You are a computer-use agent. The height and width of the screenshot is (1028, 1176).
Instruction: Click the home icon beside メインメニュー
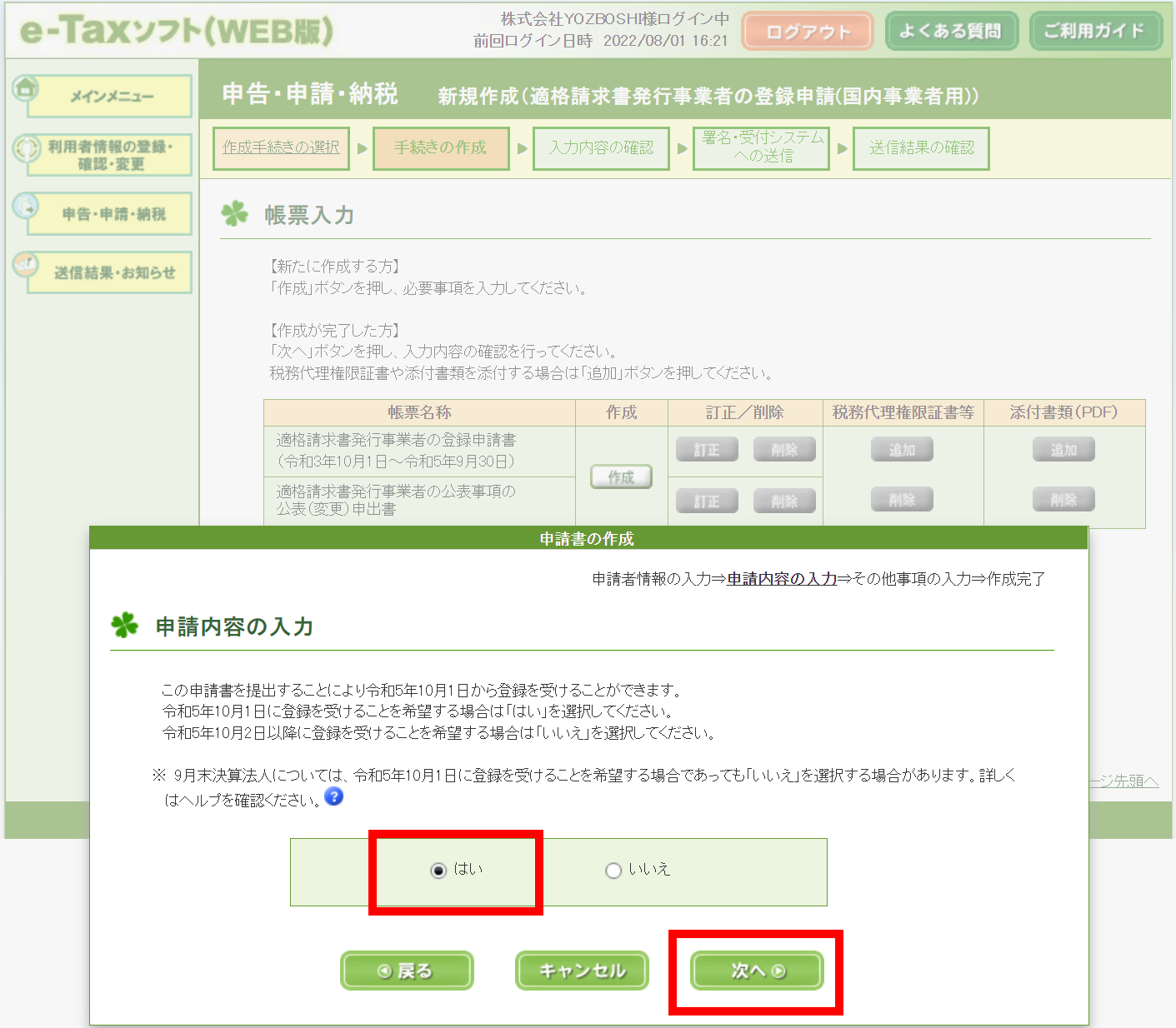[x=26, y=87]
